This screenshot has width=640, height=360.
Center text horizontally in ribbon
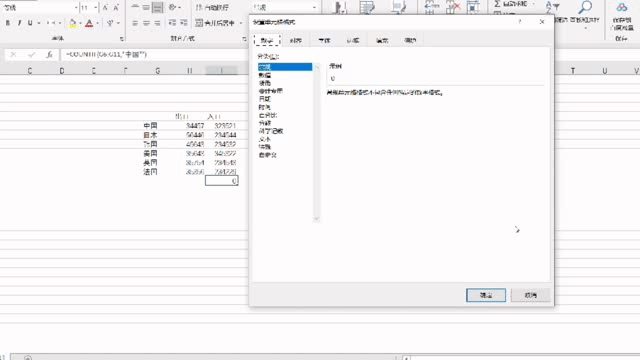click(146, 23)
